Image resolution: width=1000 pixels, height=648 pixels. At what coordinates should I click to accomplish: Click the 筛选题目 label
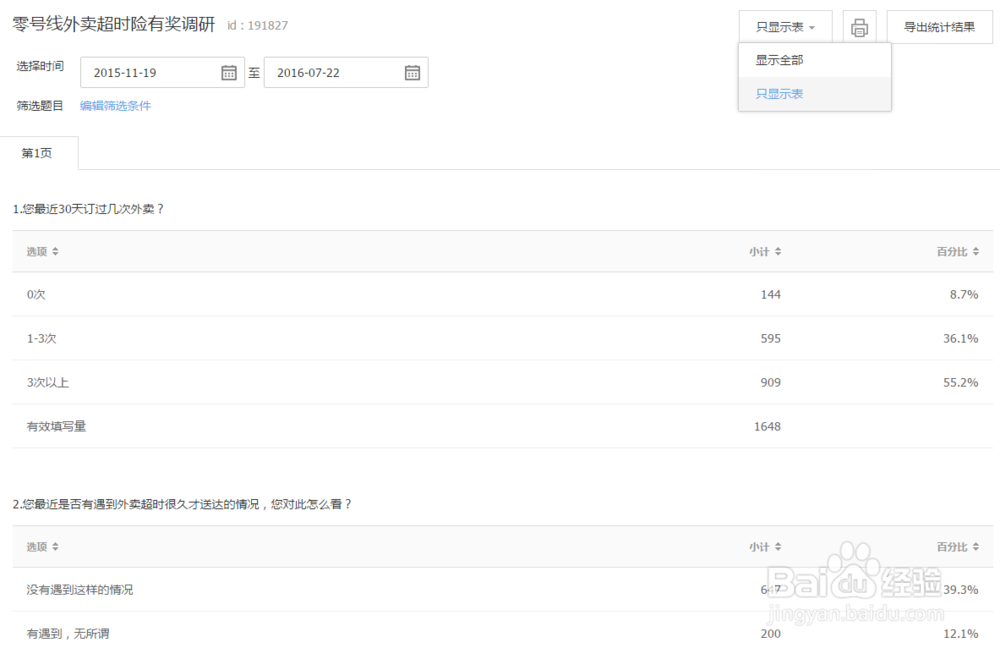pos(40,106)
